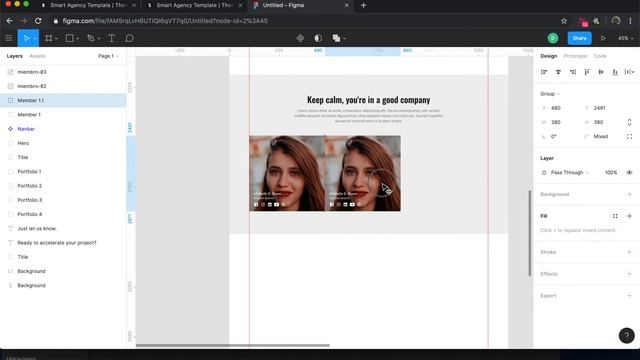
Task: Switch to the Code tab
Action: (x=600, y=56)
